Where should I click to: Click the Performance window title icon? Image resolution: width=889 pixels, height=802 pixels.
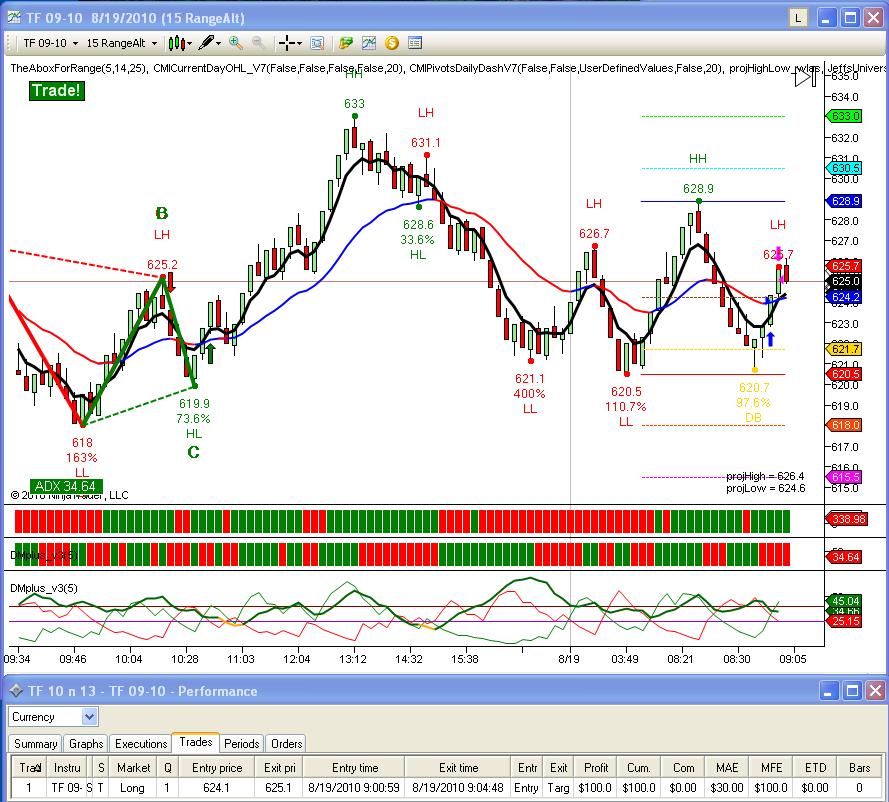(16, 691)
